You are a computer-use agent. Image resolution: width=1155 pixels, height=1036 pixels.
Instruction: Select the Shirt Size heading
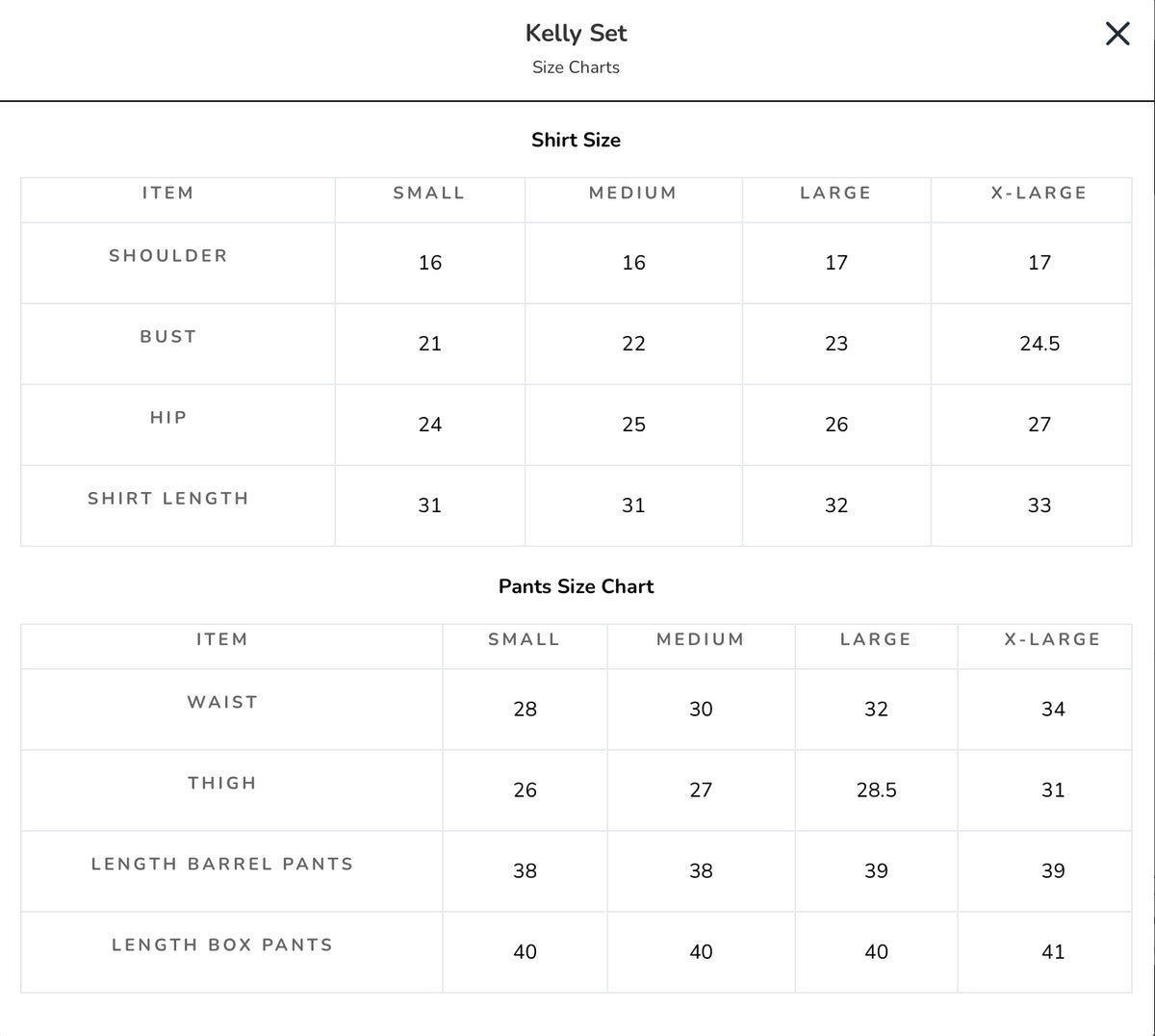576,140
